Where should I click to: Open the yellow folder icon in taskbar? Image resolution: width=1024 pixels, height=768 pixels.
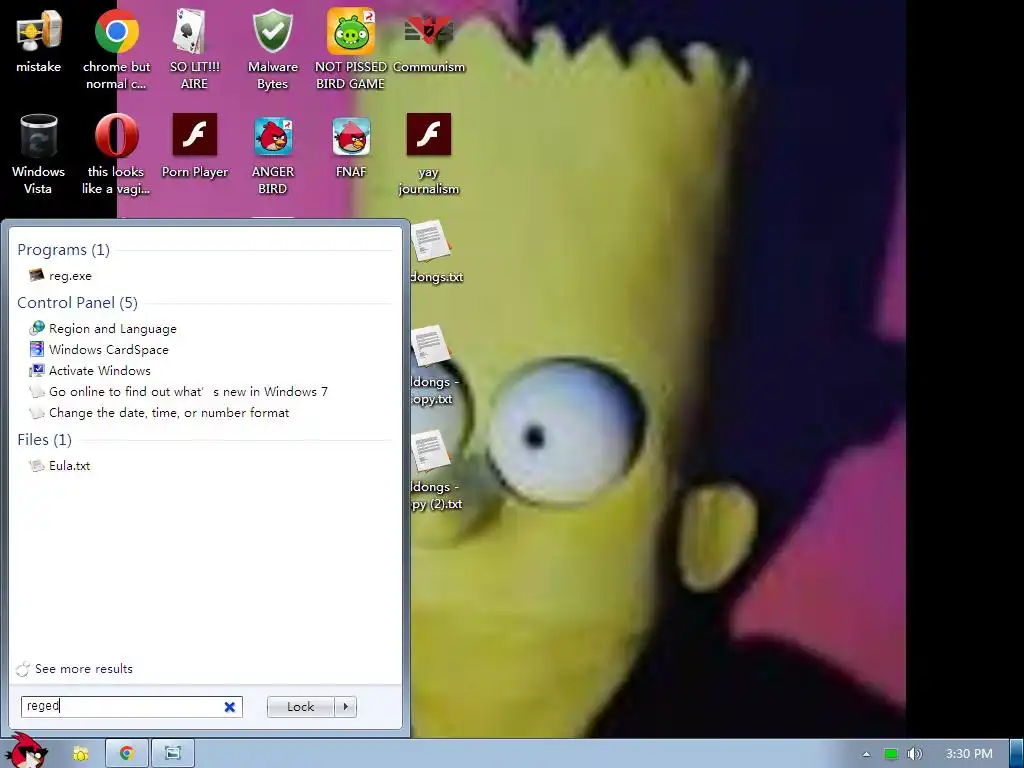[80, 754]
